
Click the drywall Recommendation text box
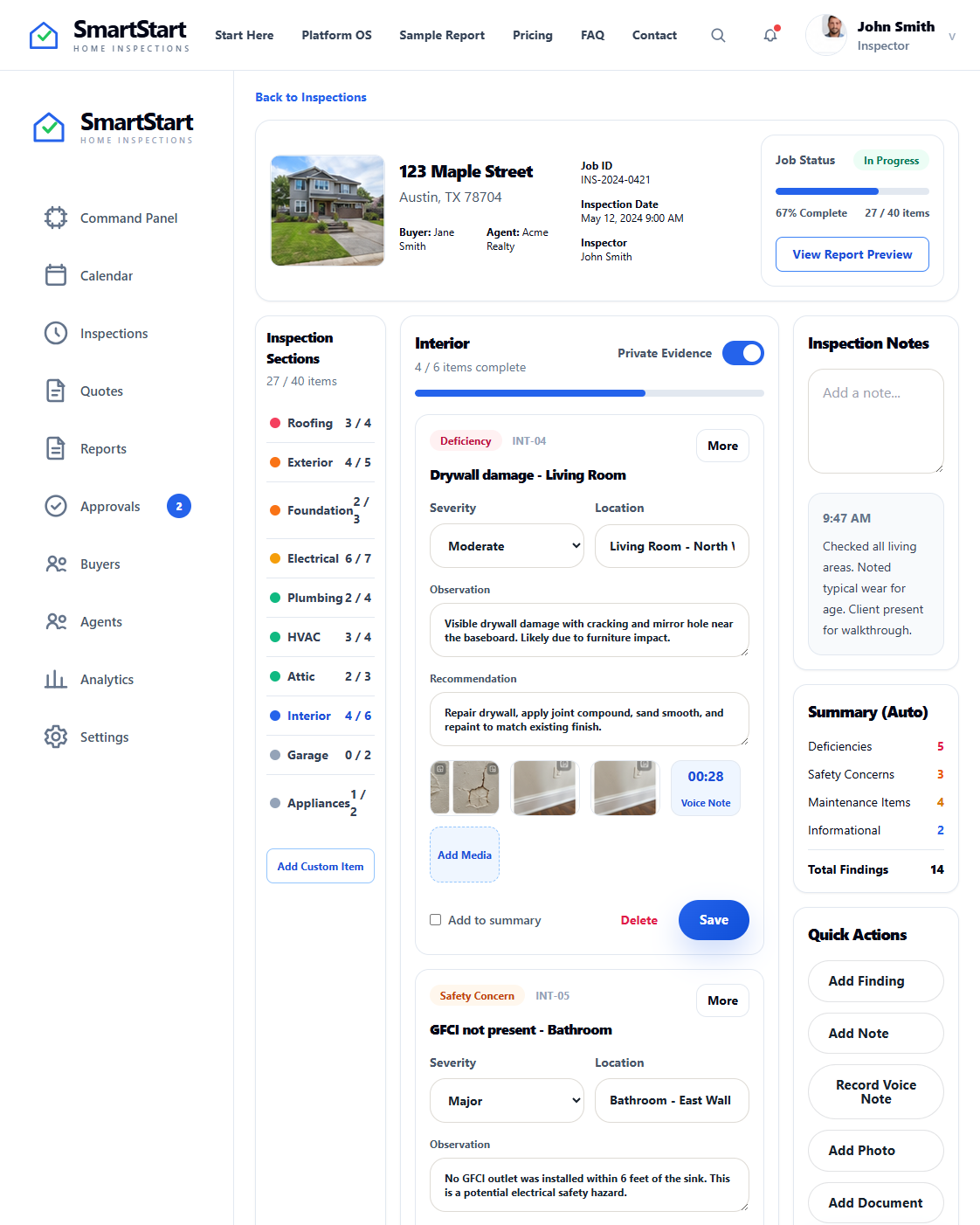(x=590, y=719)
